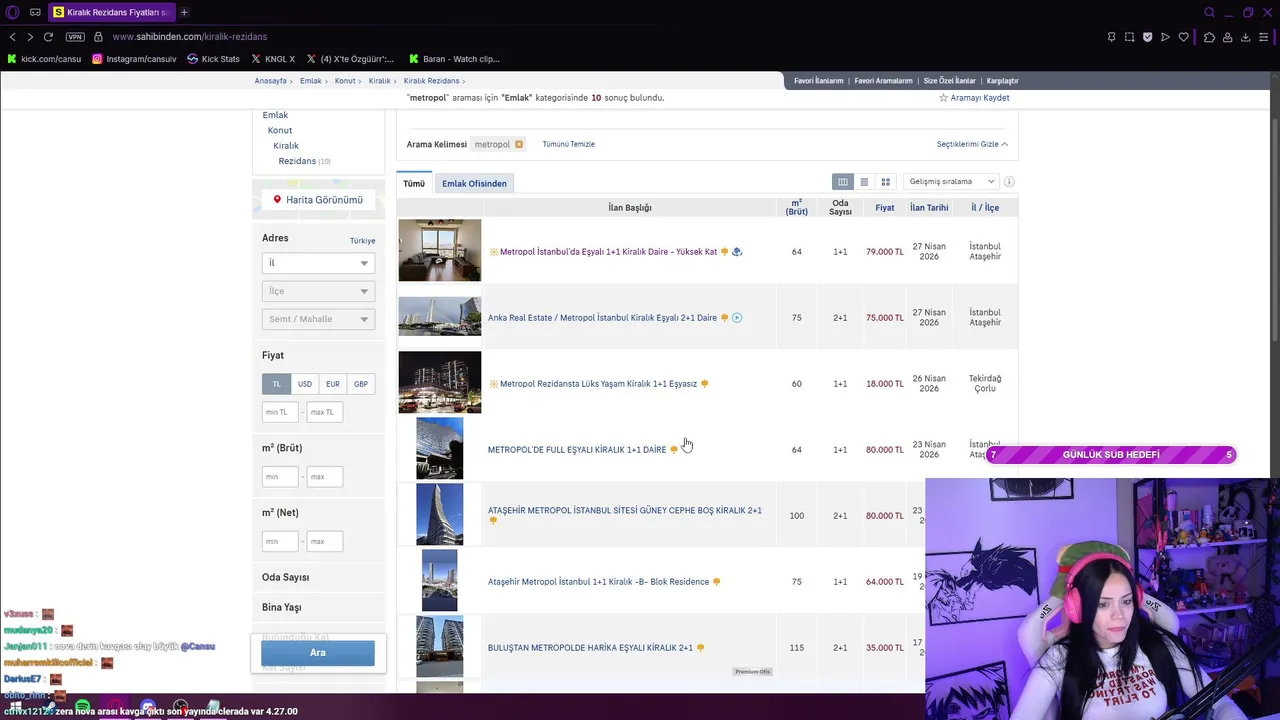The image size is (1280, 720).
Task: Switch to the Emlak Ofisinden tab
Action: click(x=474, y=184)
